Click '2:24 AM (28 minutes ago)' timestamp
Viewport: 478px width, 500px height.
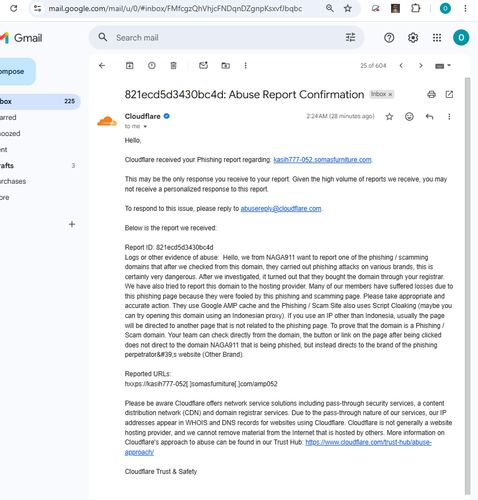coord(340,116)
